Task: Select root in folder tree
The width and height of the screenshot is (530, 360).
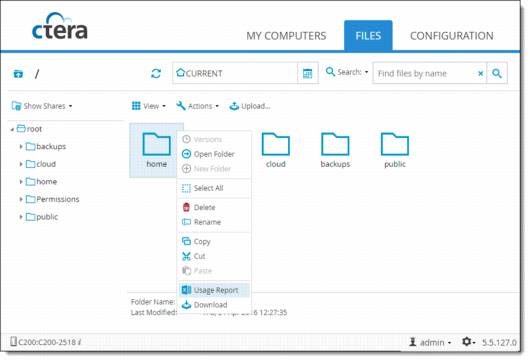Action: click(30, 129)
